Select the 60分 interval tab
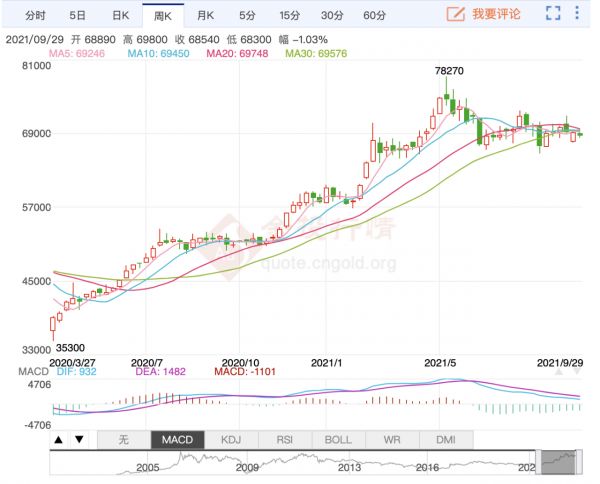 tap(374, 15)
